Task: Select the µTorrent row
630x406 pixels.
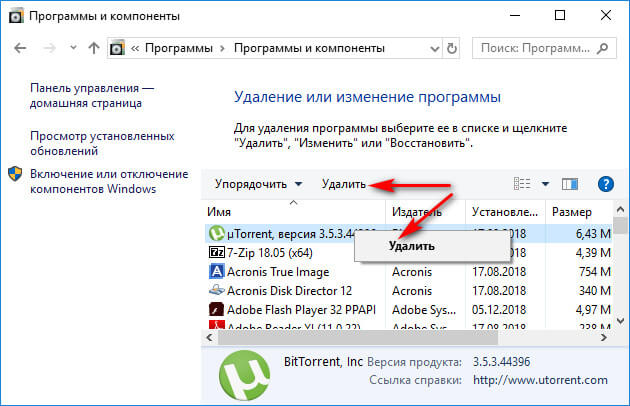Action: [x=408, y=234]
